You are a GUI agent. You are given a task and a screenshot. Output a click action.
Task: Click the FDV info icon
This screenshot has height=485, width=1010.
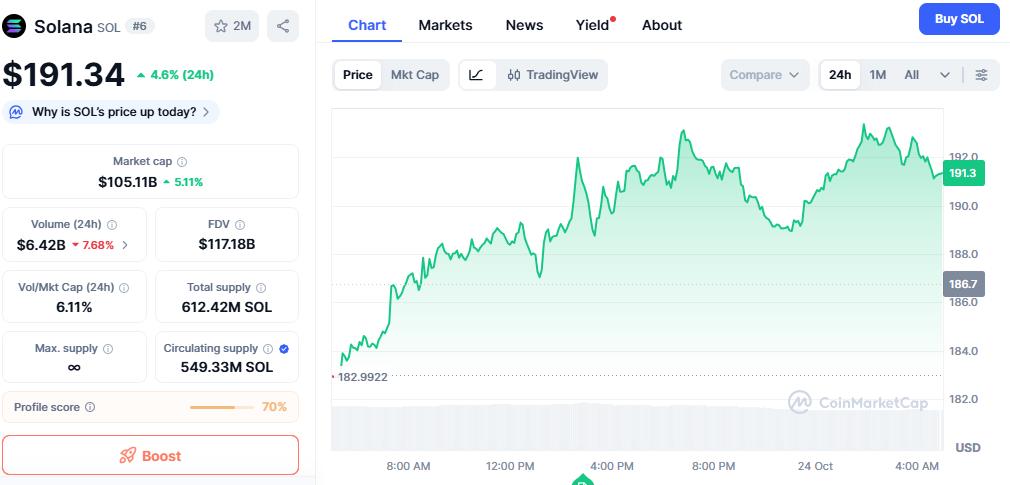(240, 225)
